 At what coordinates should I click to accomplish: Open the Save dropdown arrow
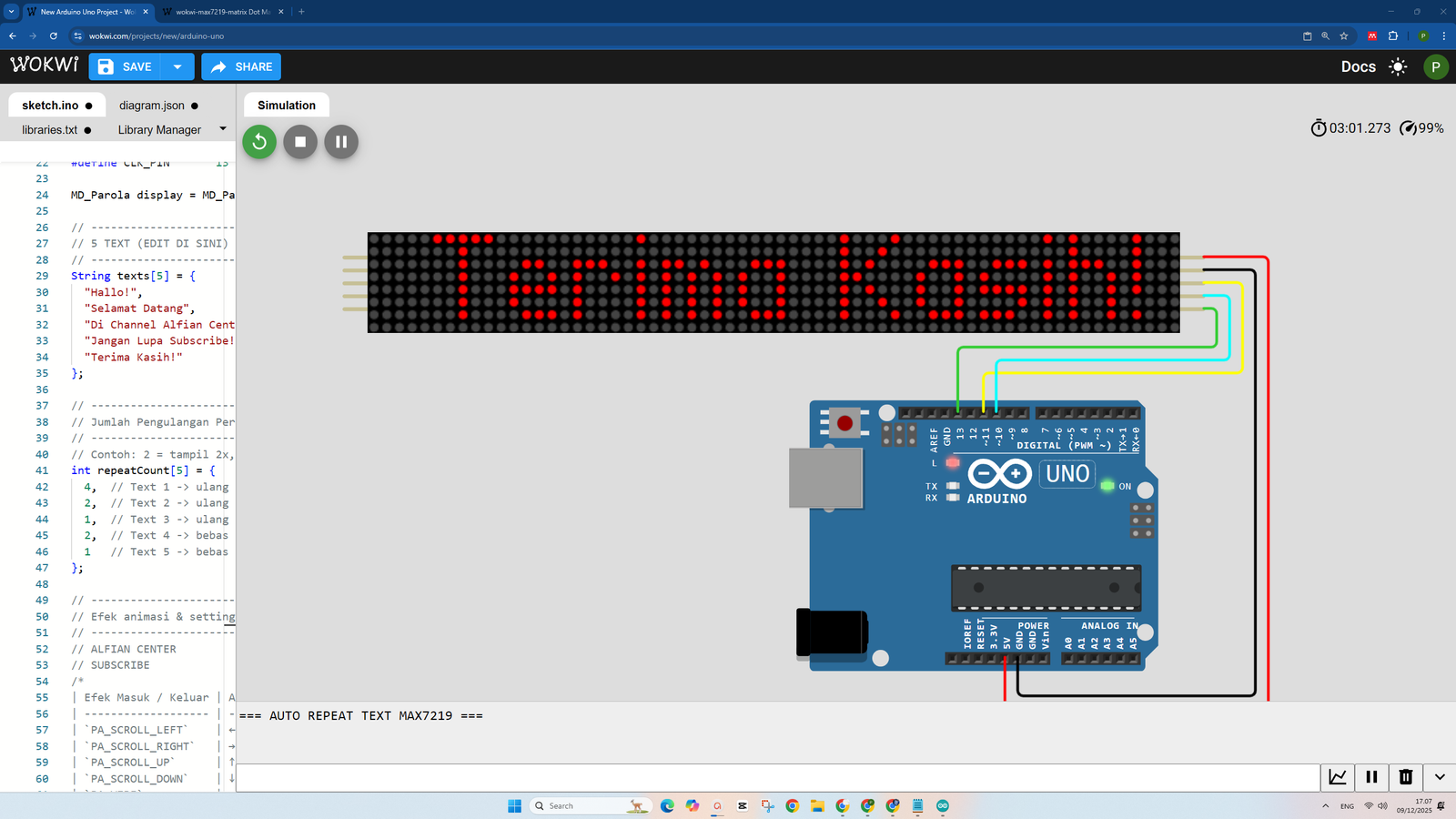pos(177,66)
